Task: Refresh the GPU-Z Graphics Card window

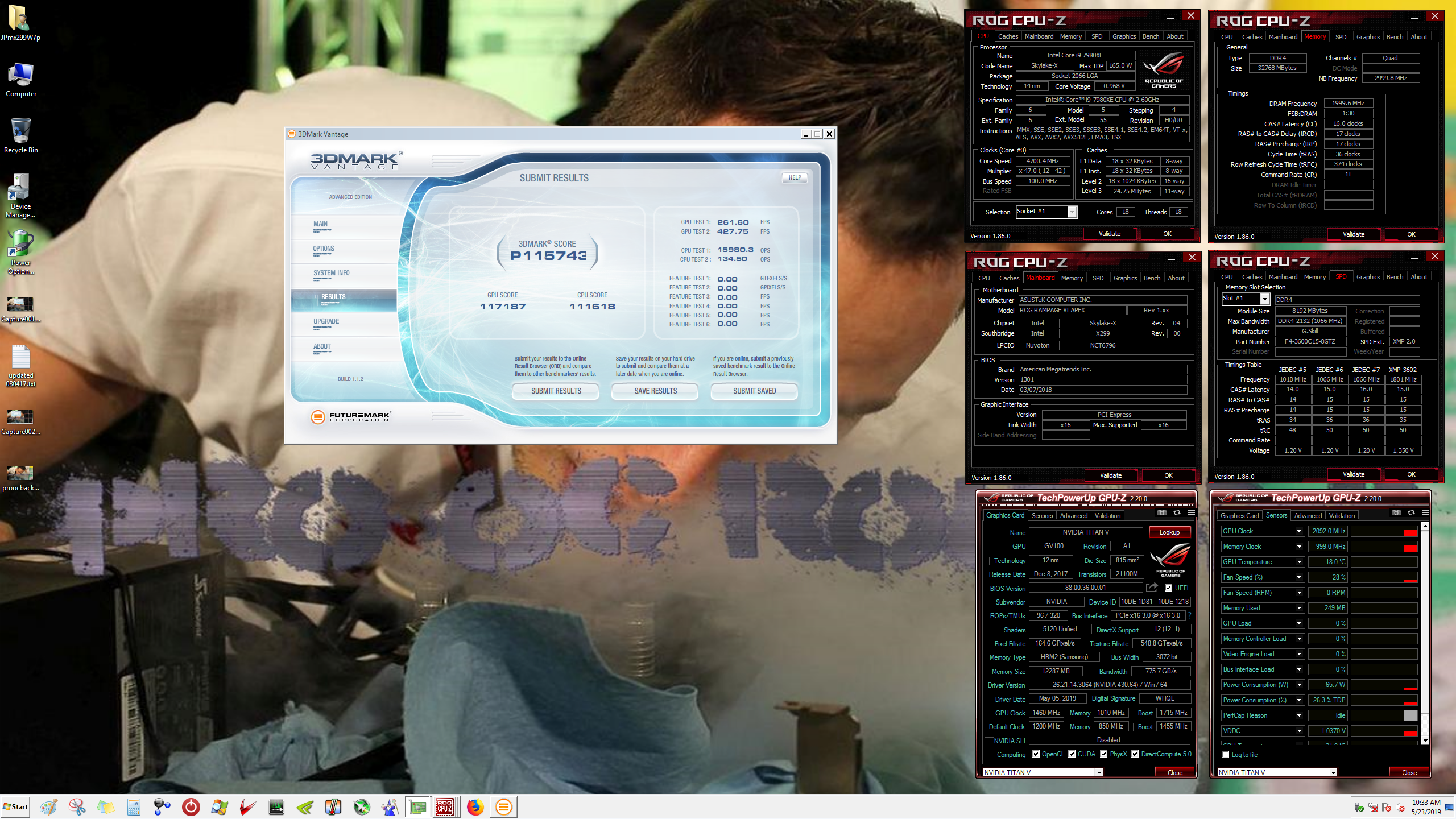Action: coord(1177,513)
